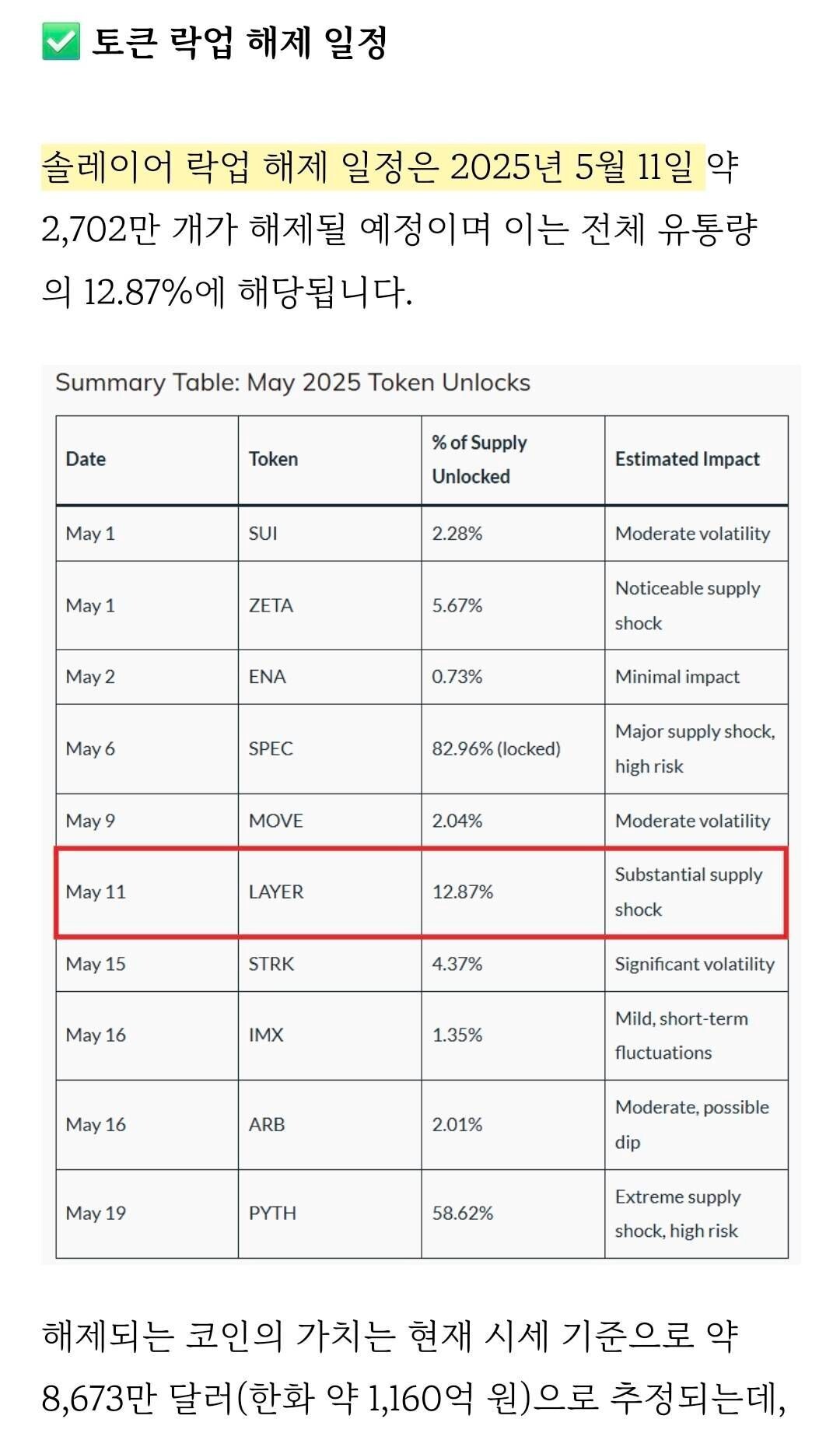Select the ENA token cell
840x1433 pixels.
268,677
